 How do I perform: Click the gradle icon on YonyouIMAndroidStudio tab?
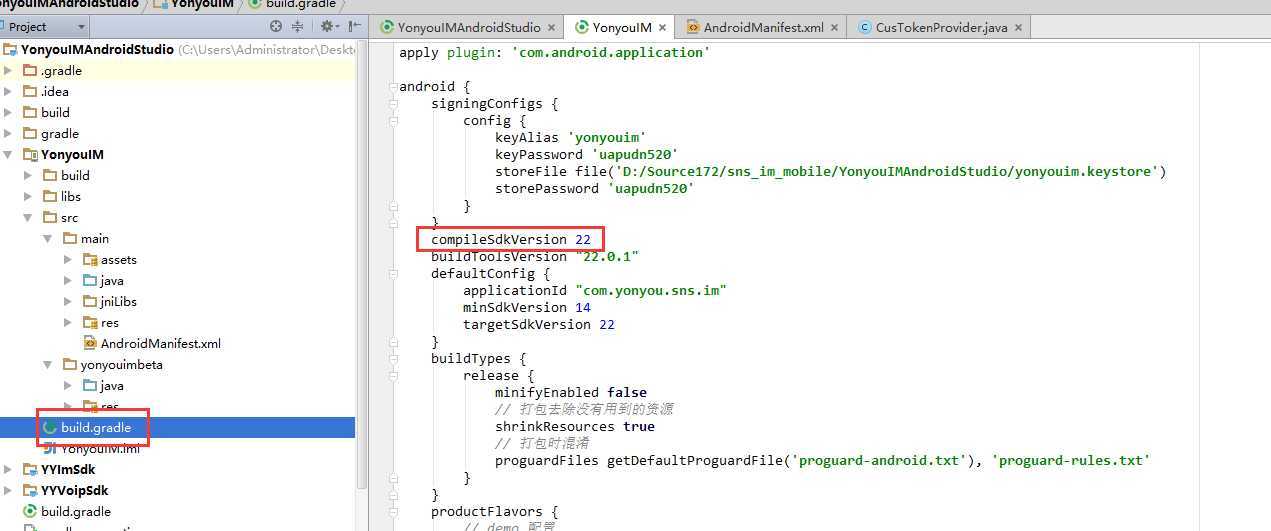coord(387,28)
